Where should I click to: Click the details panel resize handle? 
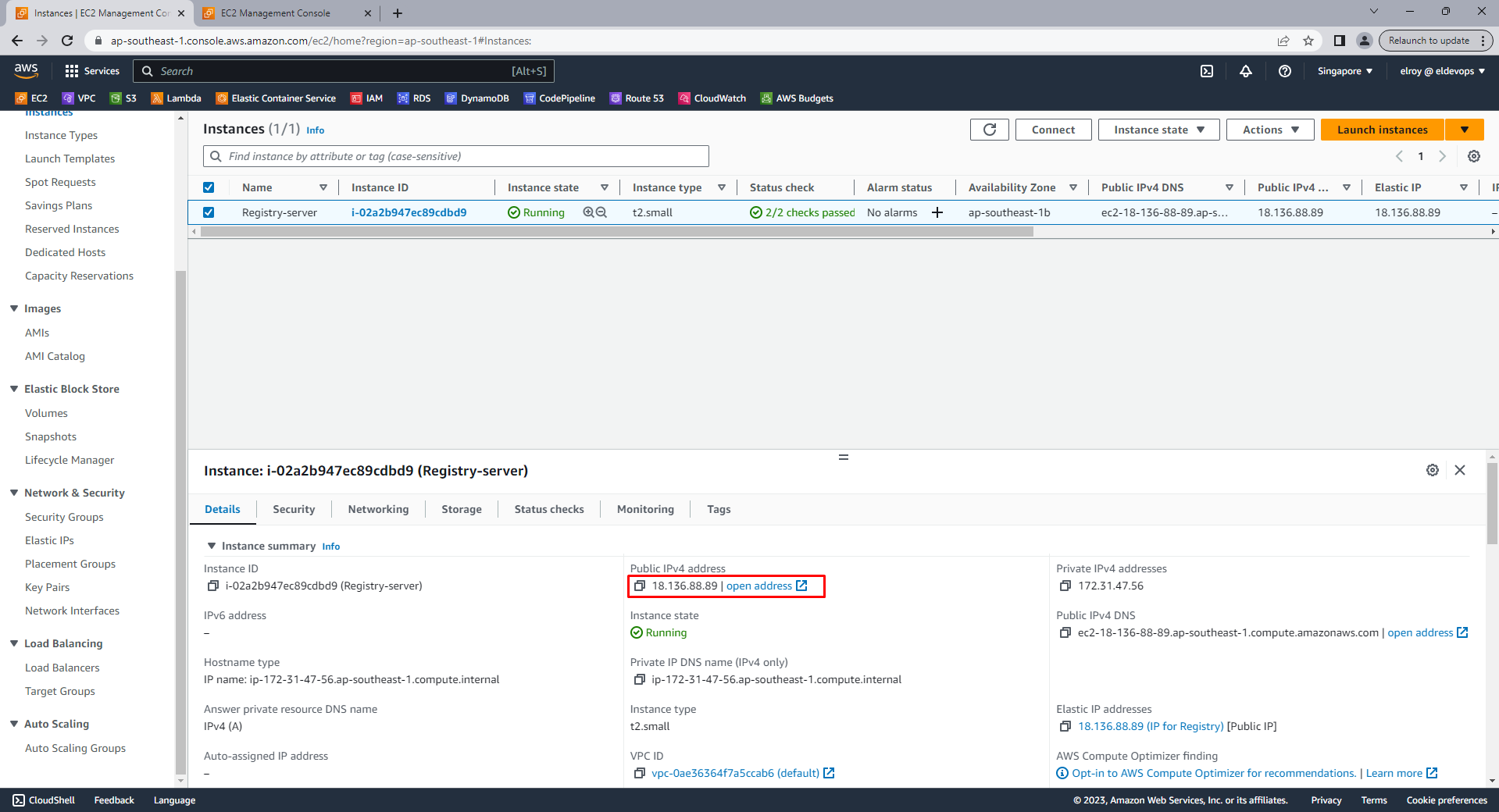pos(844,457)
